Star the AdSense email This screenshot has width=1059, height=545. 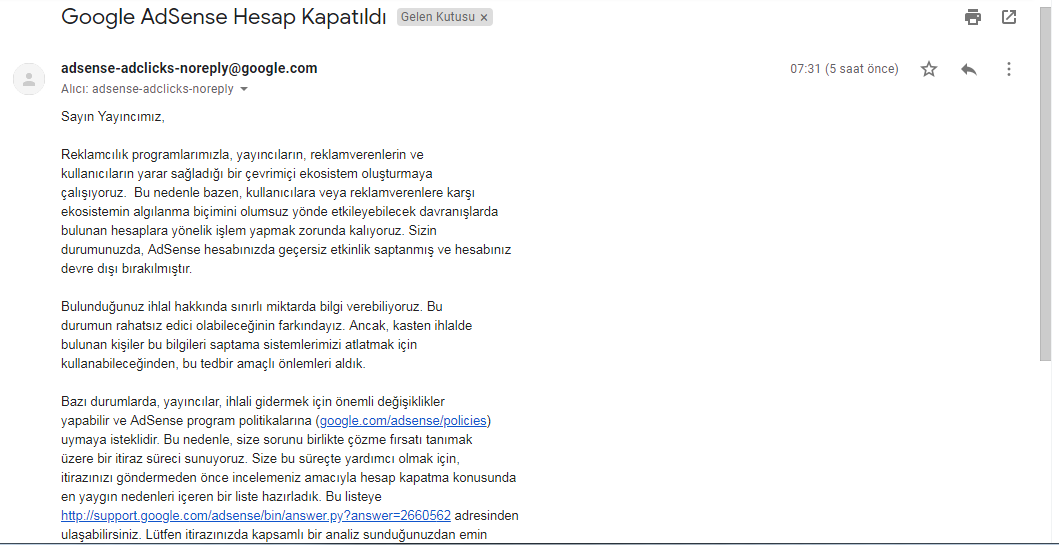[929, 69]
